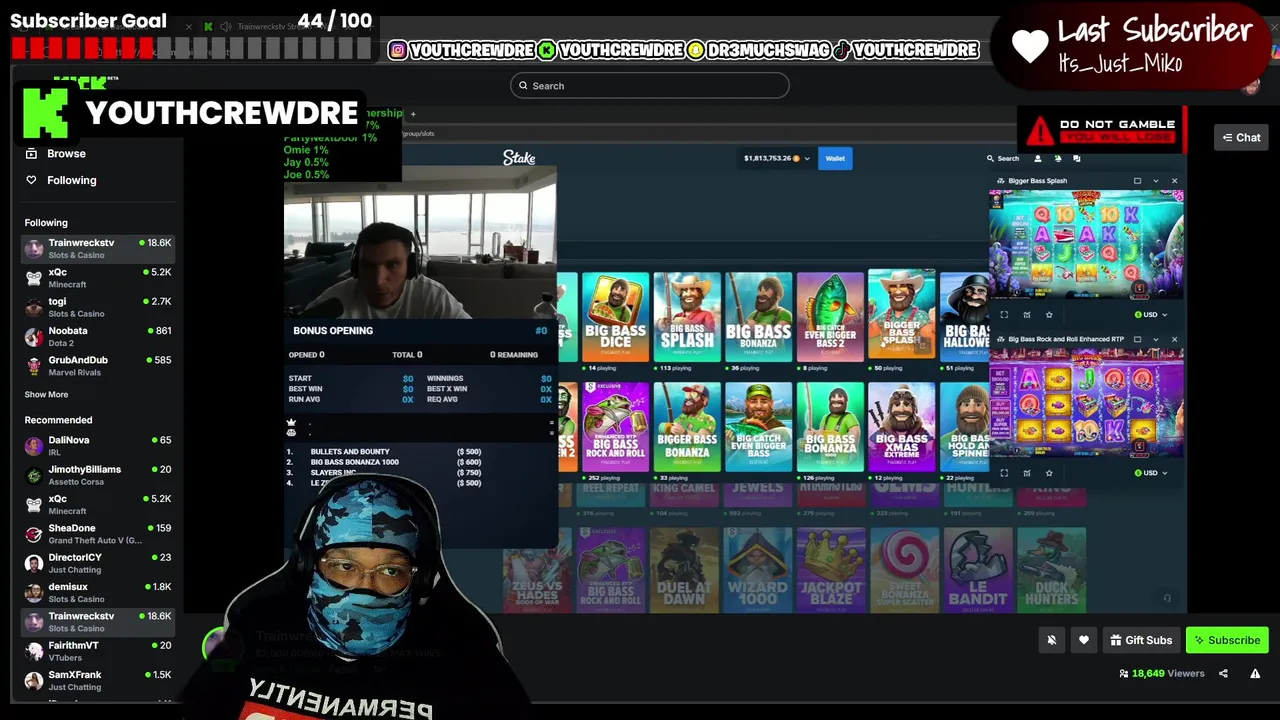Screen dimensions: 1280x720
Task: Open SheaDone recommended channel
Action: (98, 534)
